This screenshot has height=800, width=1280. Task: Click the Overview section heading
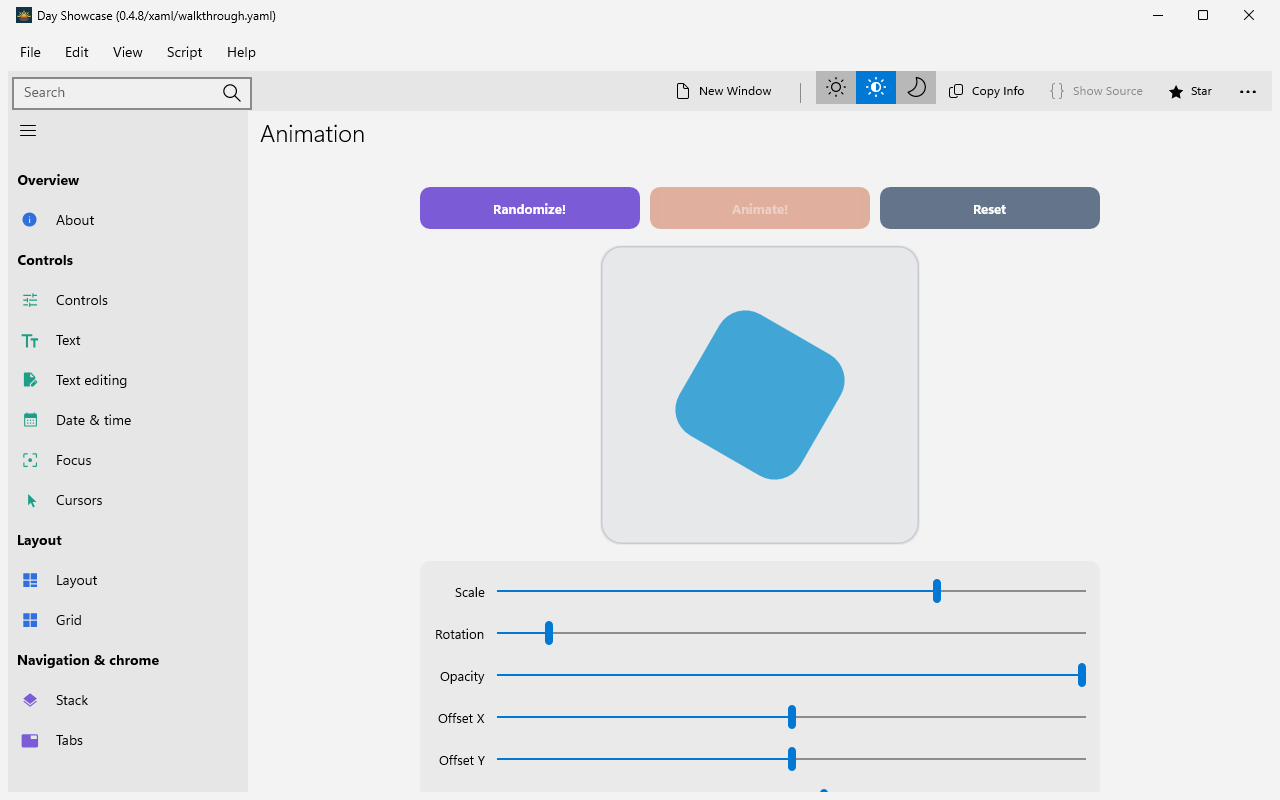pyautogui.click(x=48, y=180)
